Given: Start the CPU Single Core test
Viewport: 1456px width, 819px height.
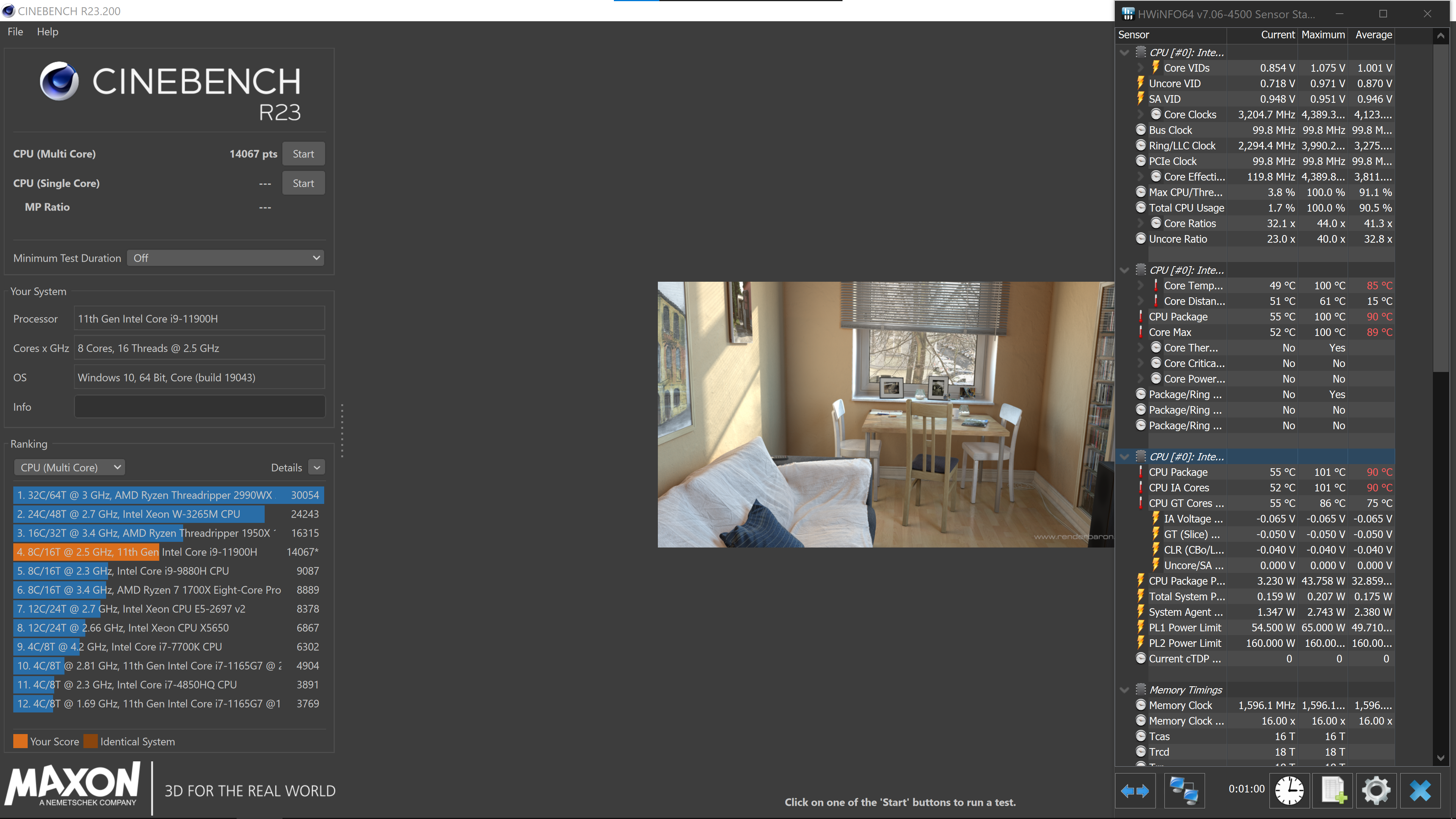Looking at the screenshot, I should pyautogui.click(x=303, y=183).
